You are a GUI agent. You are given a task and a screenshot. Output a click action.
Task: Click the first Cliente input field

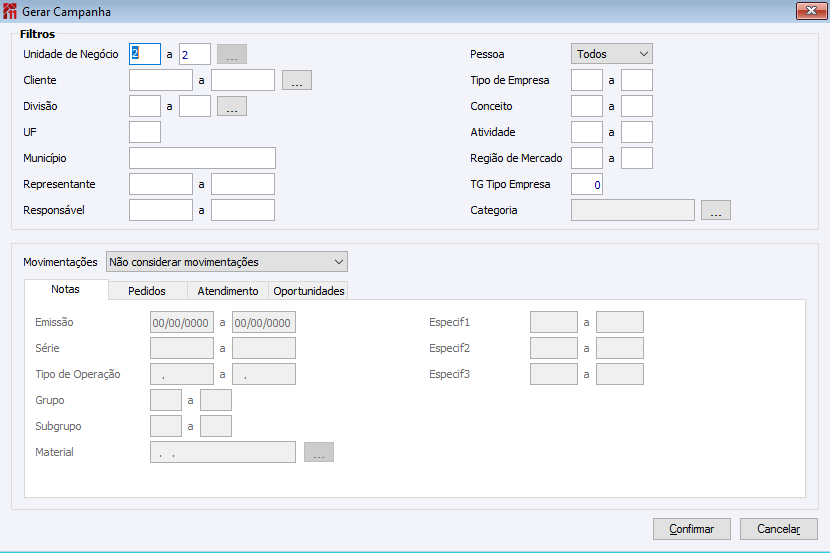[x=160, y=80]
